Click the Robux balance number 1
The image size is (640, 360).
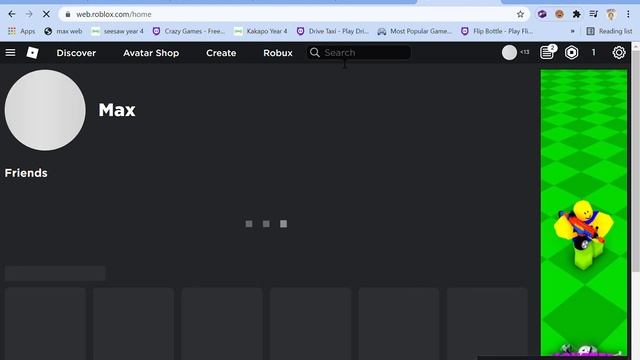(593, 53)
